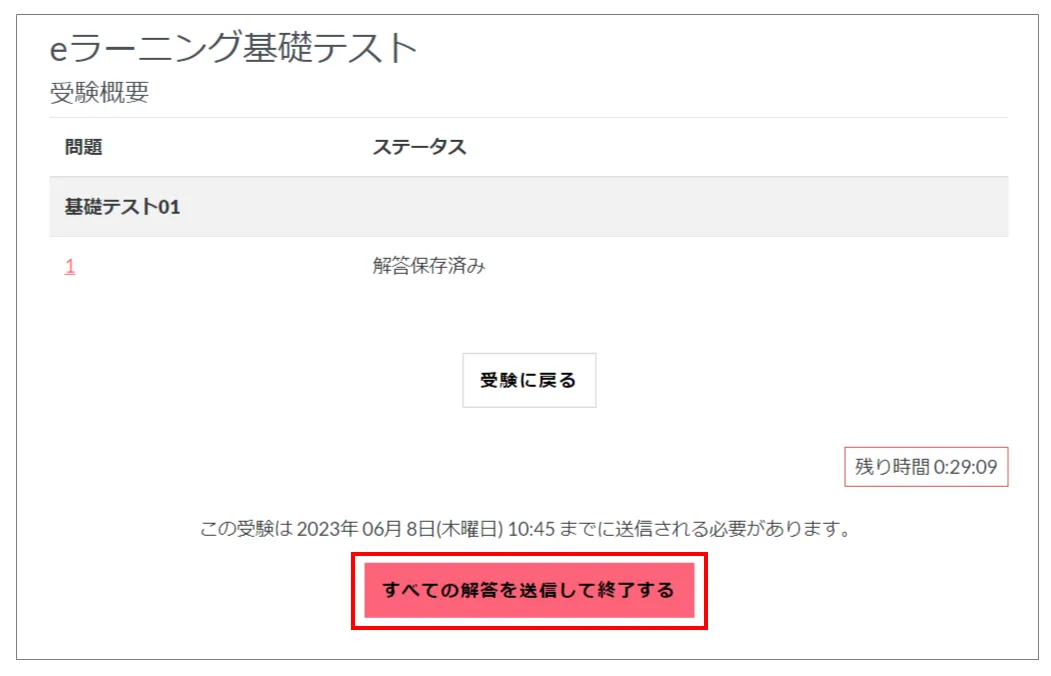Click the 問題 column header

point(83,147)
